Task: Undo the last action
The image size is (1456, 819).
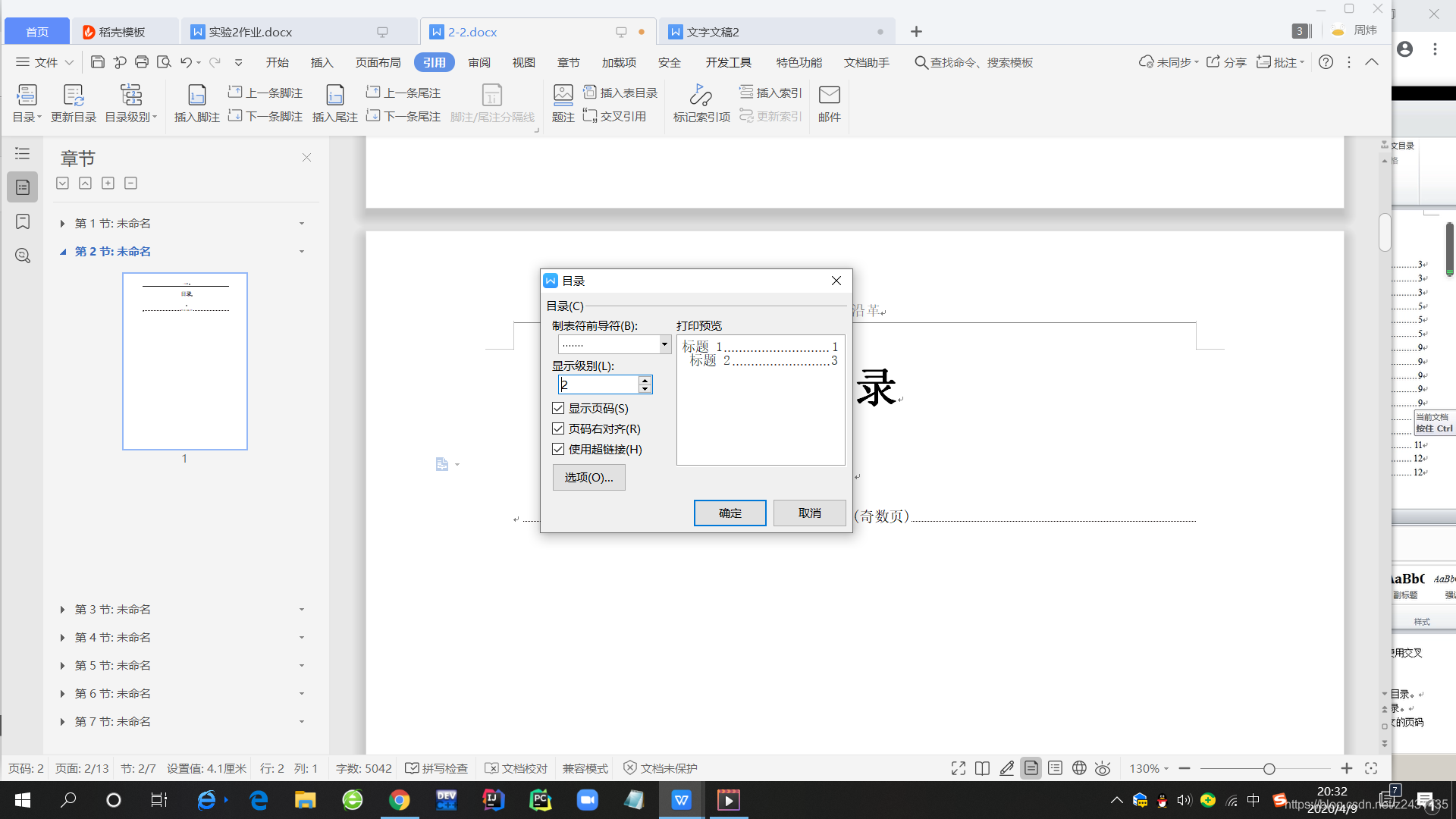Action: pos(186,62)
